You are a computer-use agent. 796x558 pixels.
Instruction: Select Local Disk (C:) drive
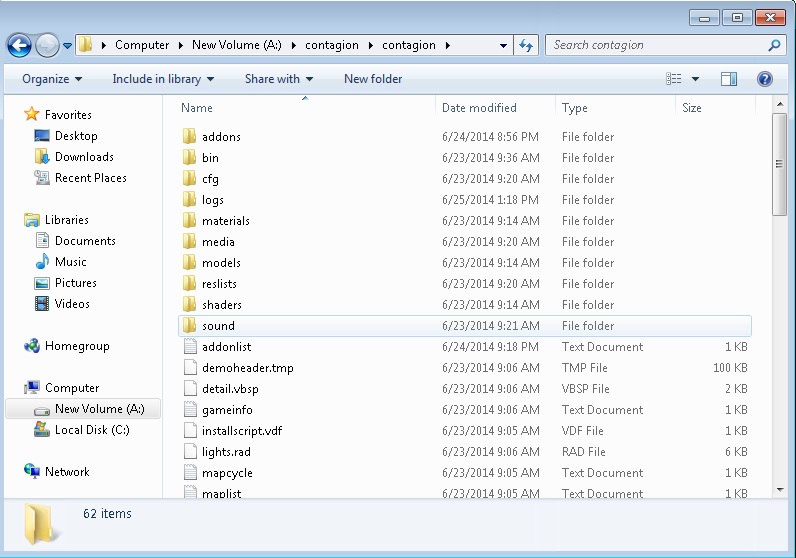click(92, 430)
